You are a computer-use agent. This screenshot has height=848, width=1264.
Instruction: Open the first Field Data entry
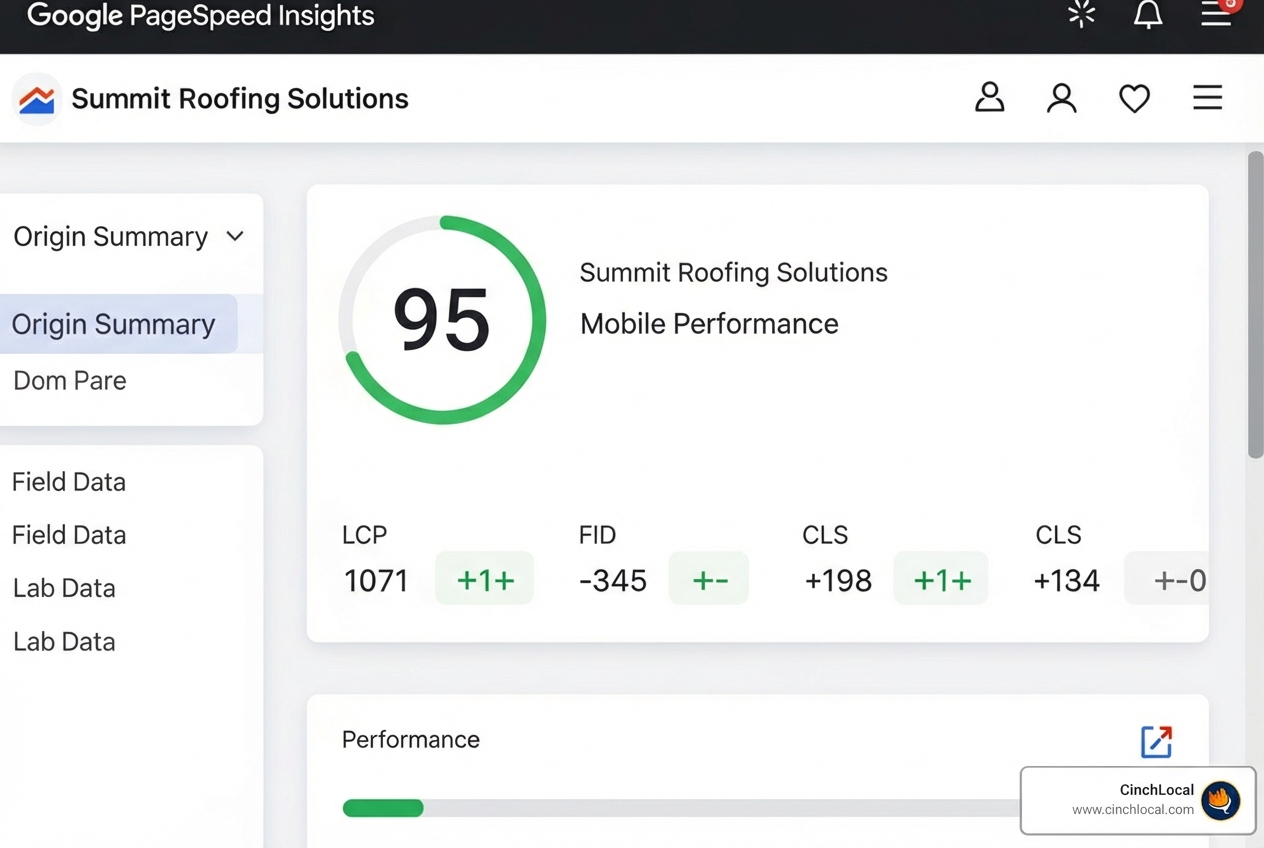tap(69, 482)
